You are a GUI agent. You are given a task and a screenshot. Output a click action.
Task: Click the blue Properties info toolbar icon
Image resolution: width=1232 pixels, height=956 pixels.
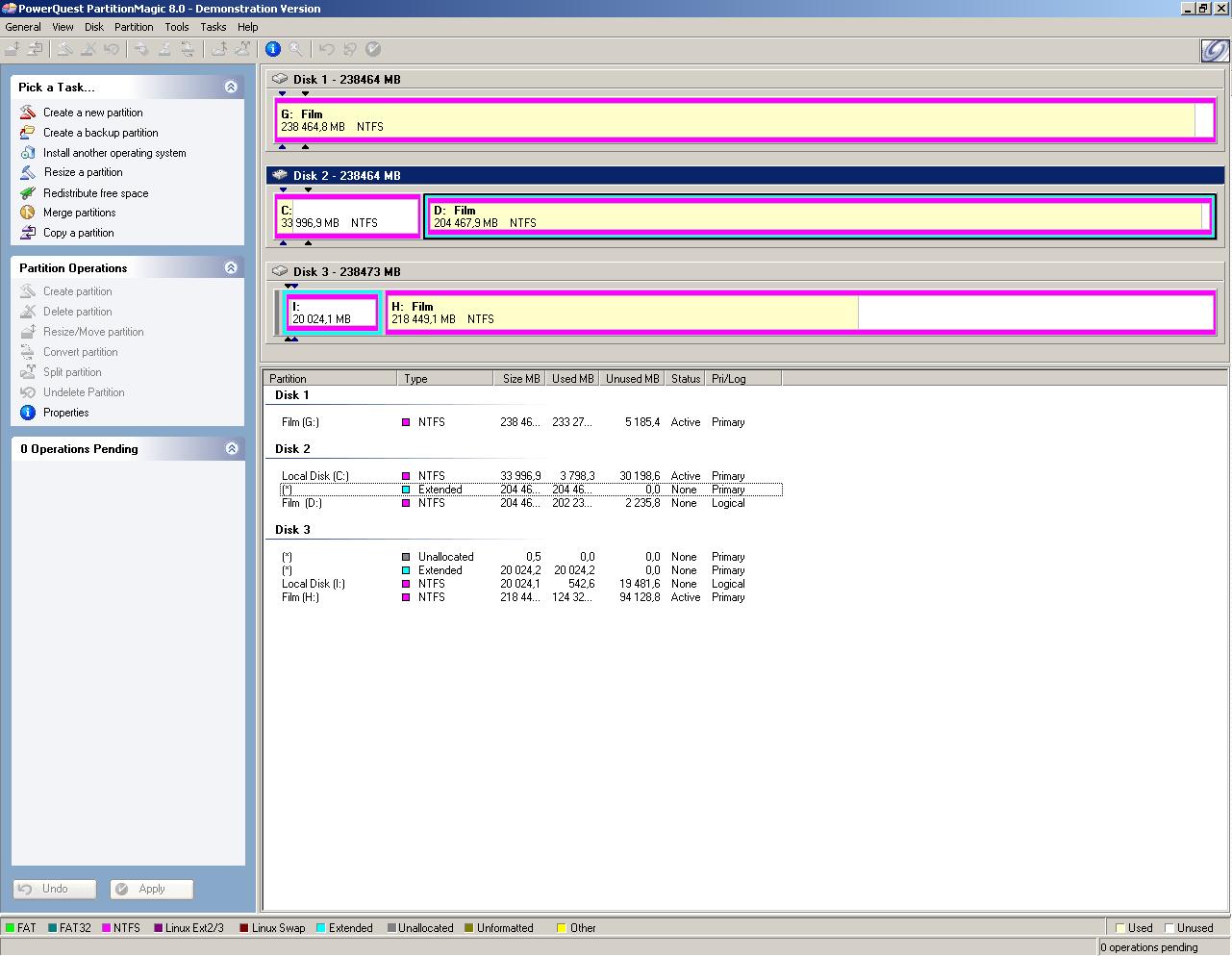coord(272,49)
